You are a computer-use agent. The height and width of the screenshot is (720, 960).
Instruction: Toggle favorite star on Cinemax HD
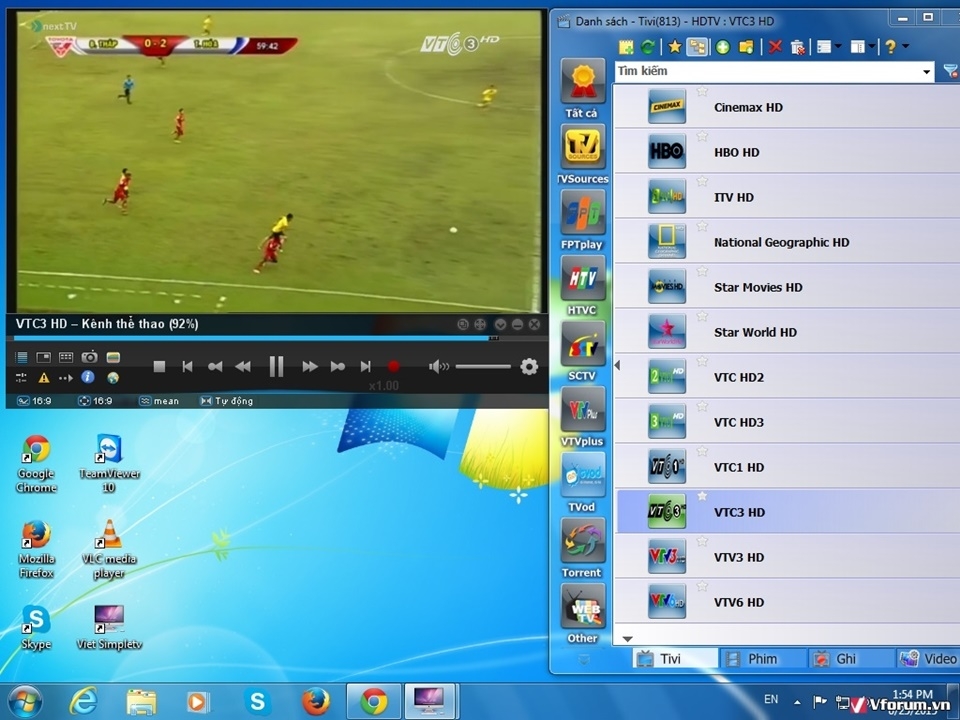[x=702, y=91]
